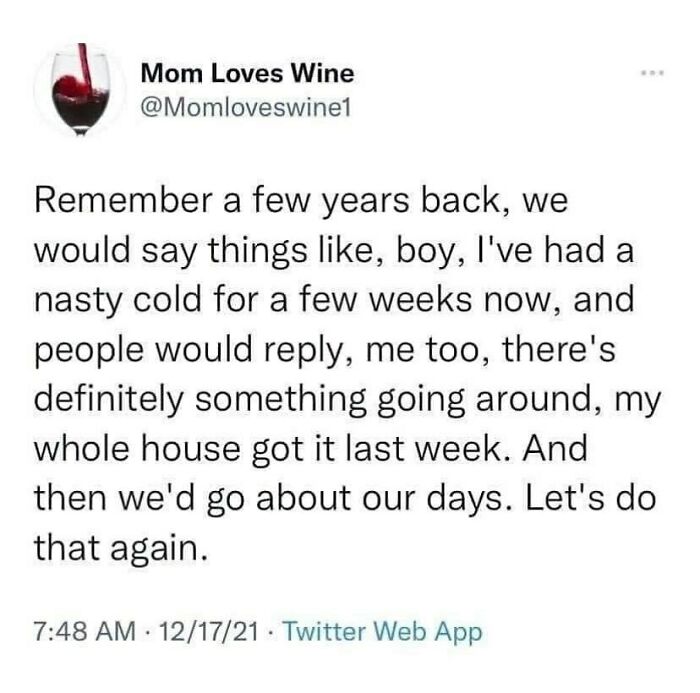Click the word Remember starting the tweet
The height and width of the screenshot is (693, 700).
[x=123, y=201]
